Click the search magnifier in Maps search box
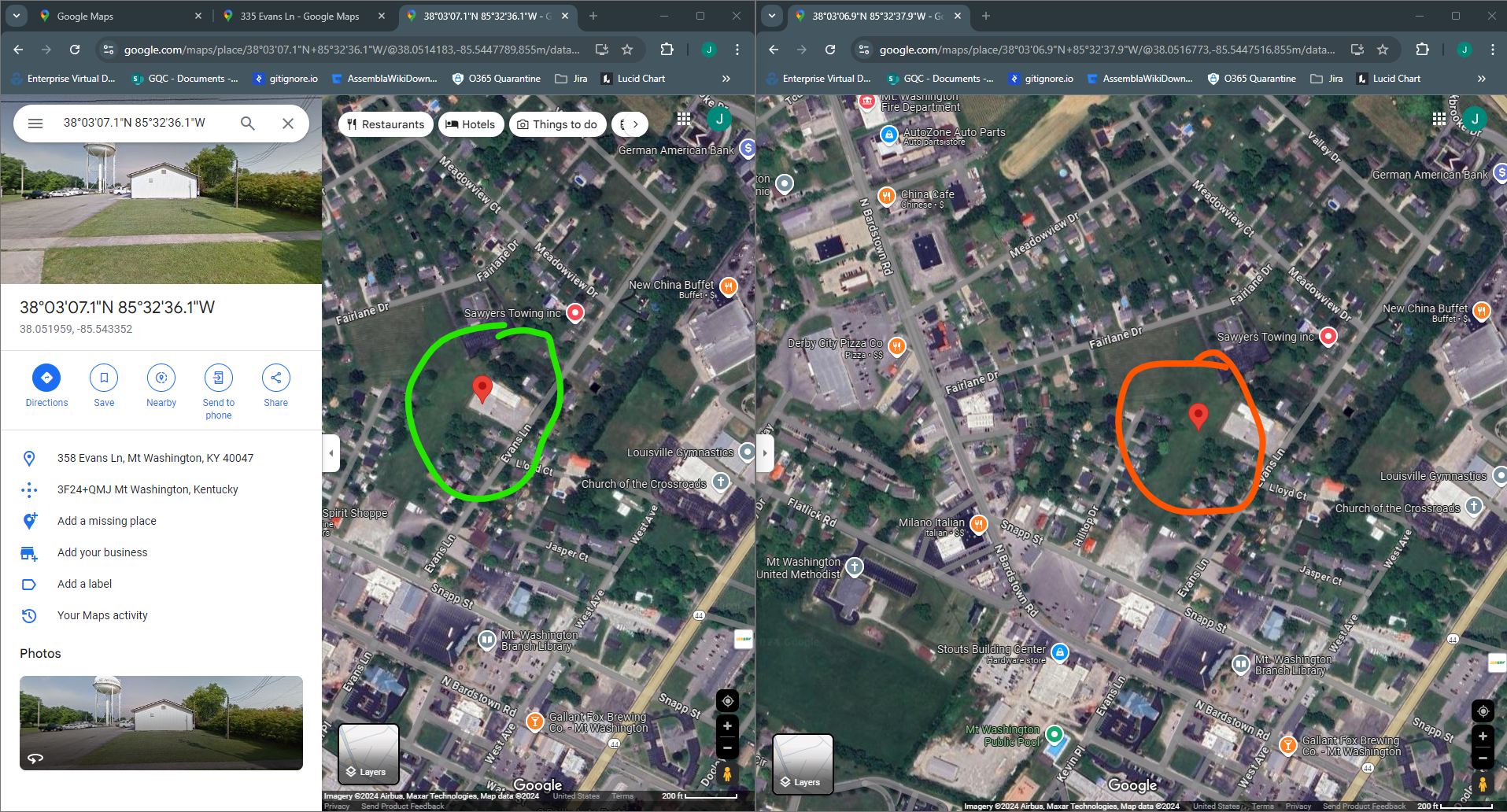 click(x=248, y=124)
